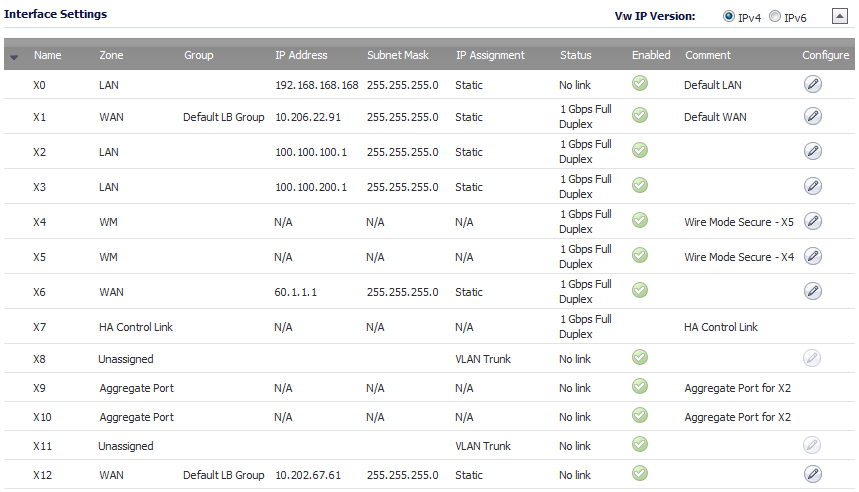
Task: Edit the X5 interface settings
Action: [812, 256]
